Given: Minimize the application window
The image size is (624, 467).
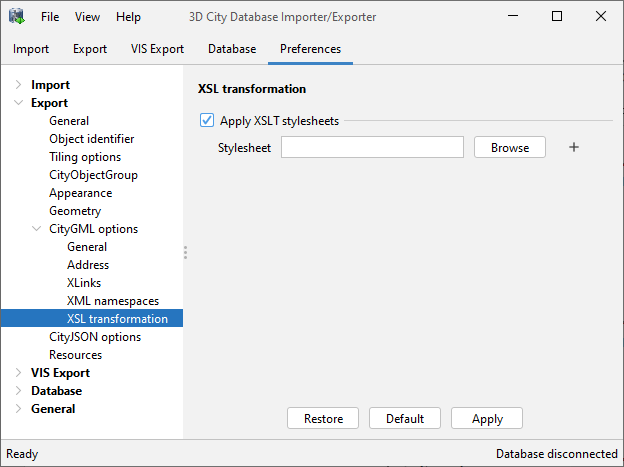Looking at the screenshot, I should 513,16.
